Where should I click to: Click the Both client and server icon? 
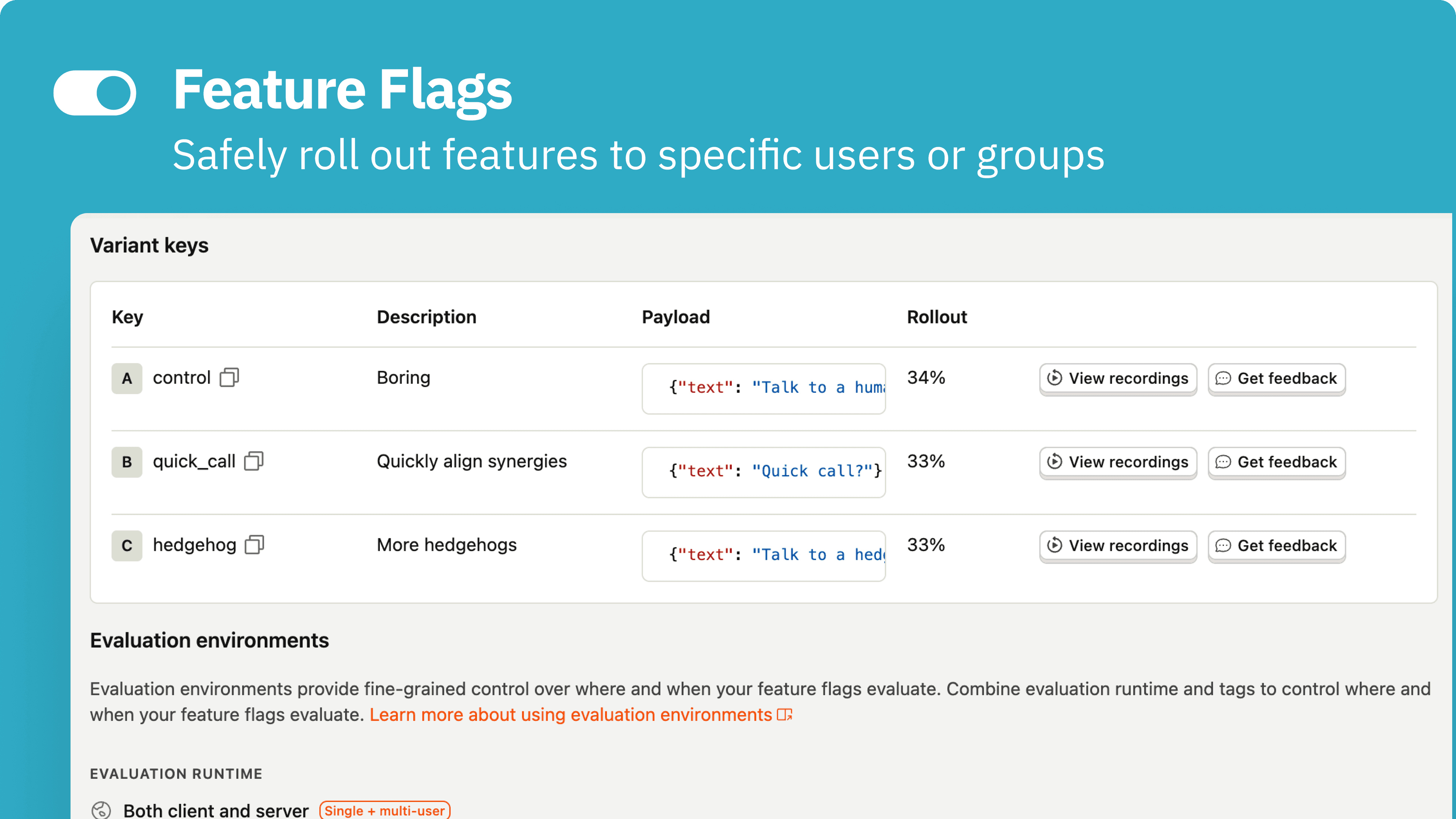[101, 810]
